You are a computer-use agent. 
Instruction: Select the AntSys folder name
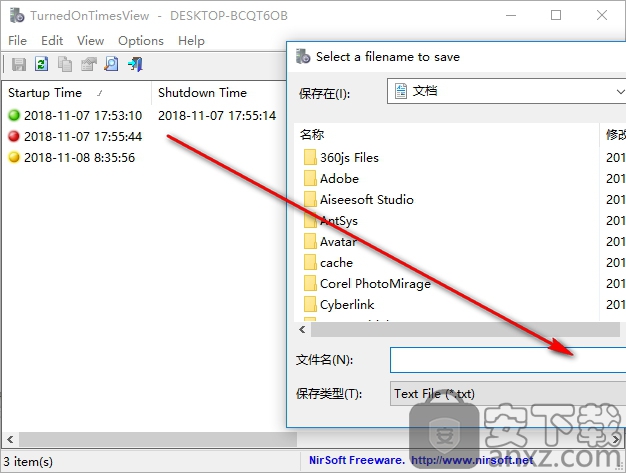[339, 221]
